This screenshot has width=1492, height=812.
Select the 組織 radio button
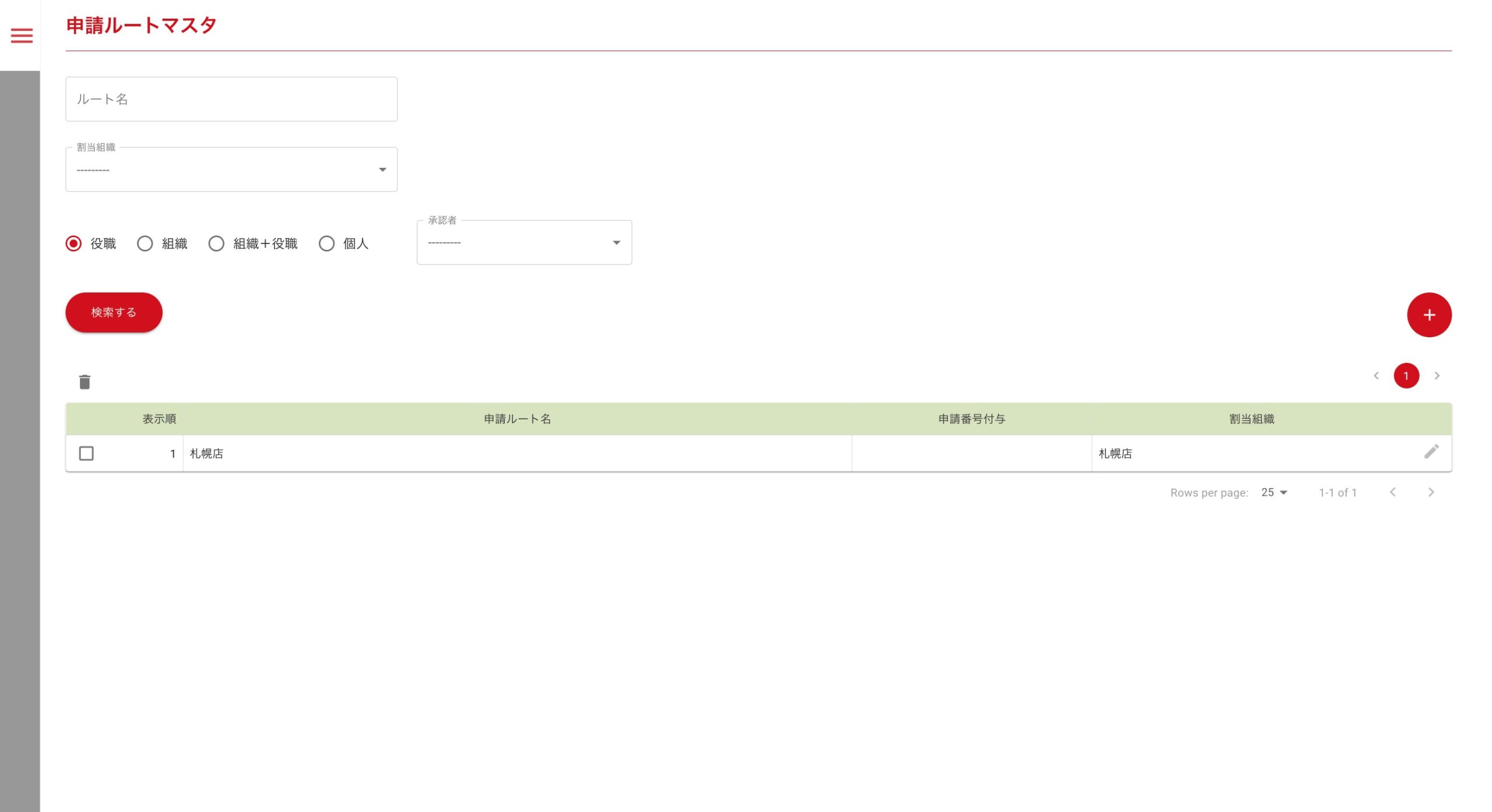[145, 243]
